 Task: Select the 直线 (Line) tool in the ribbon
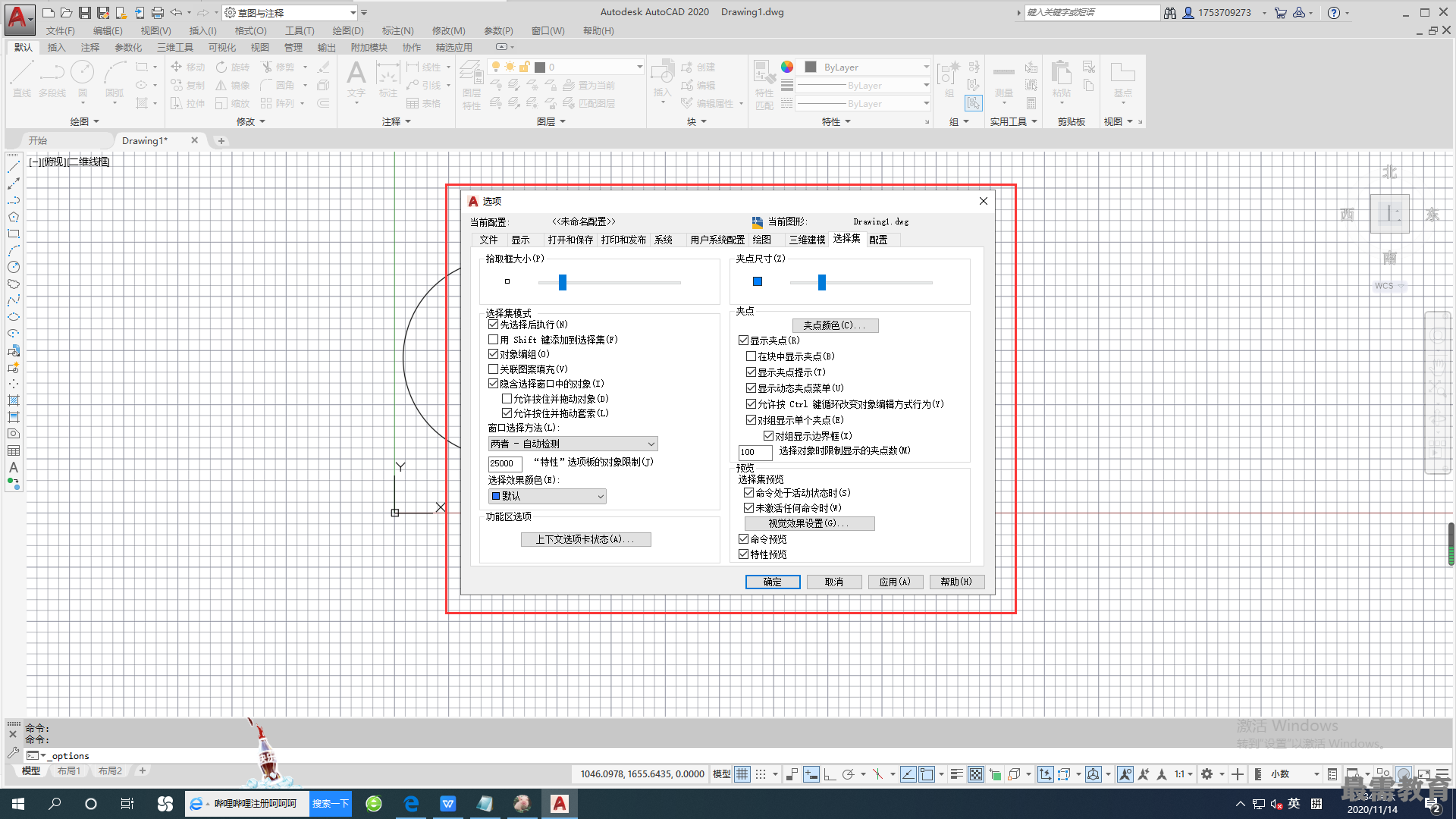pos(22,79)
